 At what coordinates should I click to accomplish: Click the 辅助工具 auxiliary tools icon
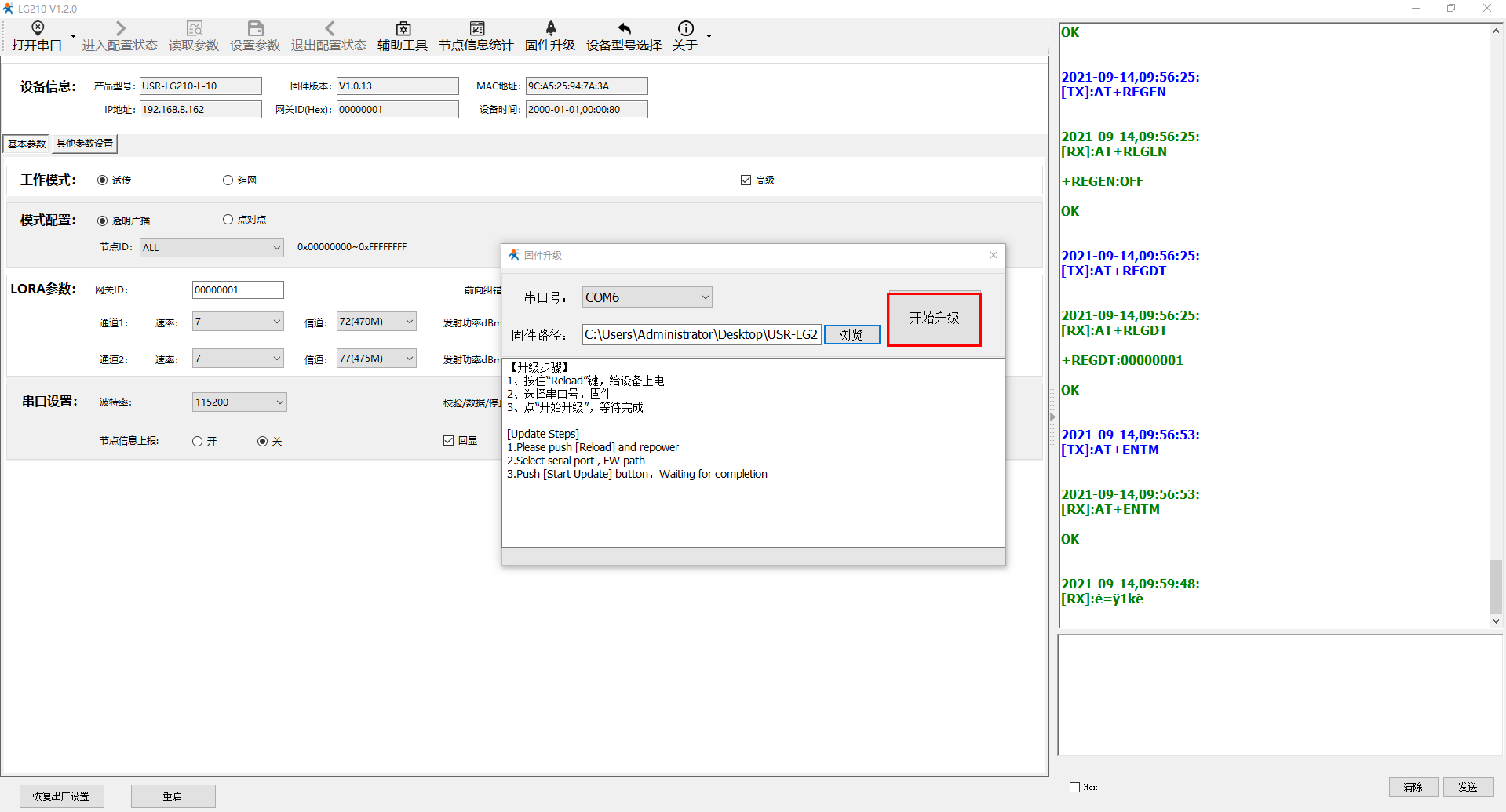tap(403, 29)
